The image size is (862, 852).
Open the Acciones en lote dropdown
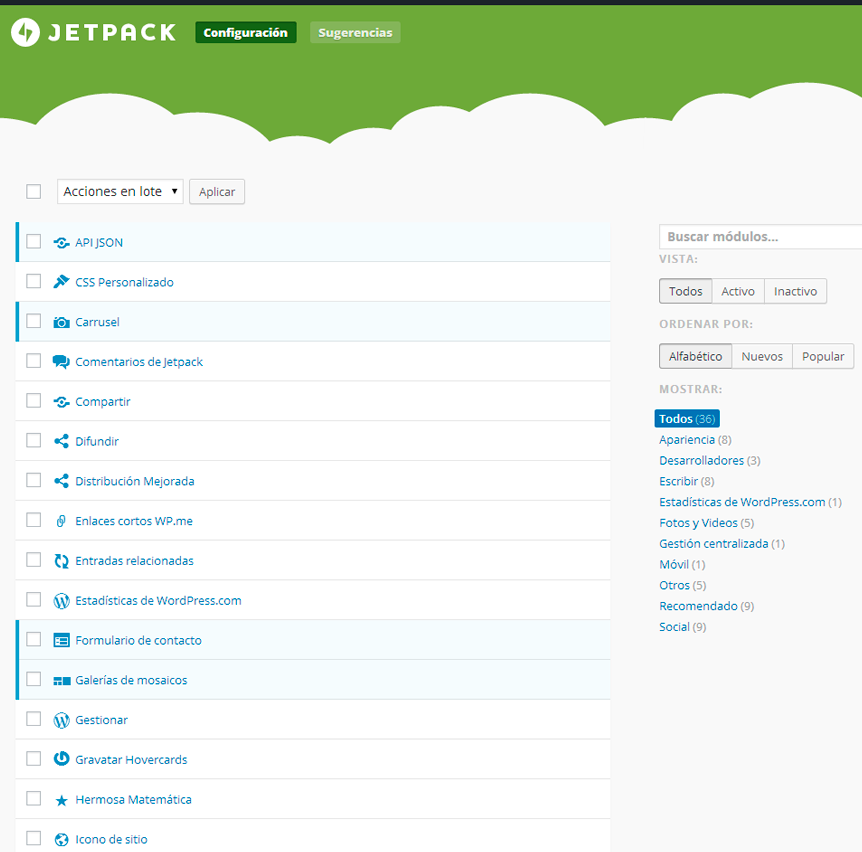tap(120, 192)
